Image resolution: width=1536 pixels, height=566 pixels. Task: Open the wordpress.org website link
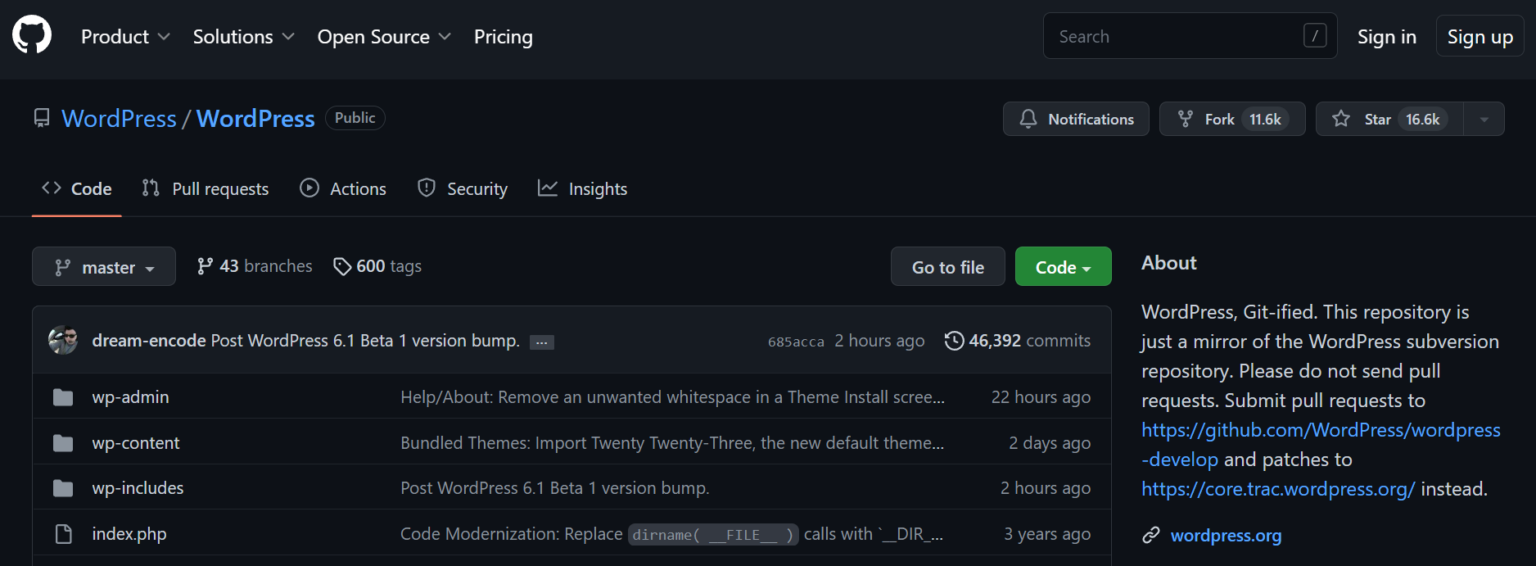tap(1226, 535)
